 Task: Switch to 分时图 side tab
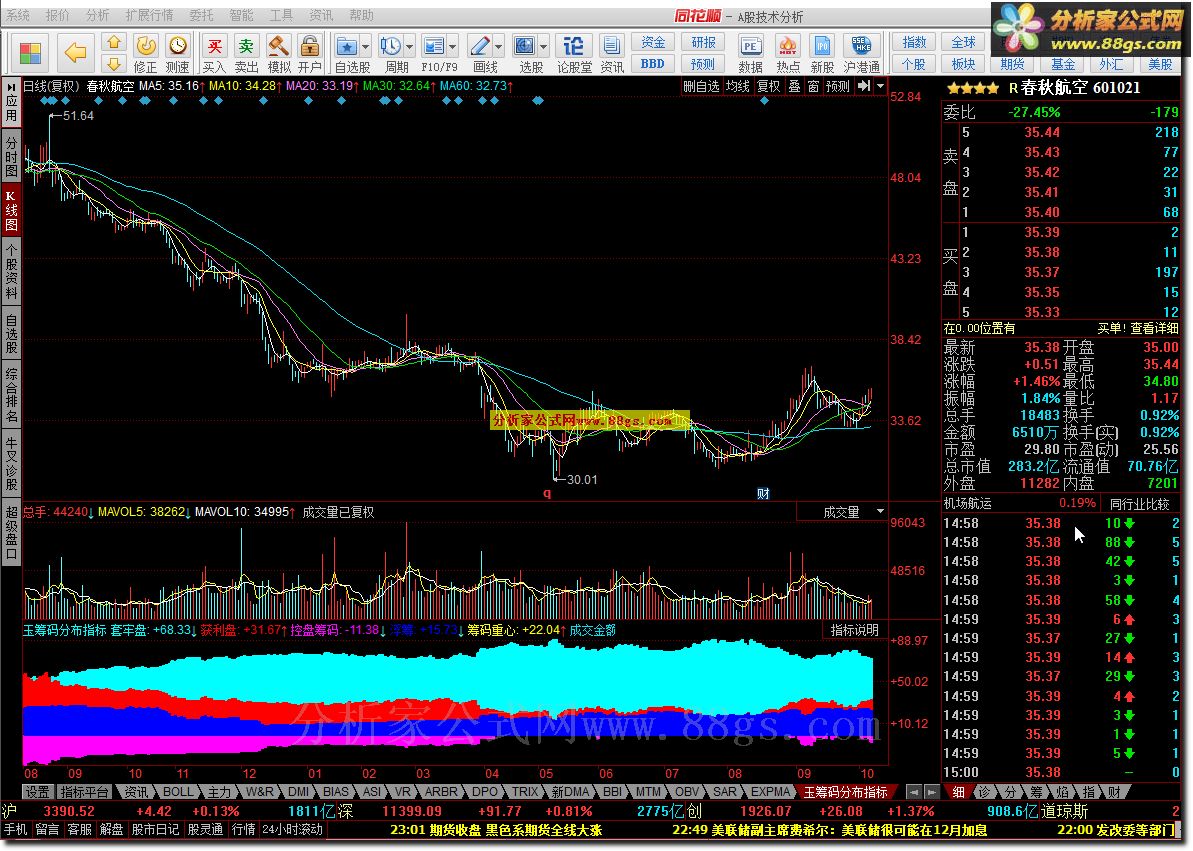pyautogui.click(x=11, y=156)
